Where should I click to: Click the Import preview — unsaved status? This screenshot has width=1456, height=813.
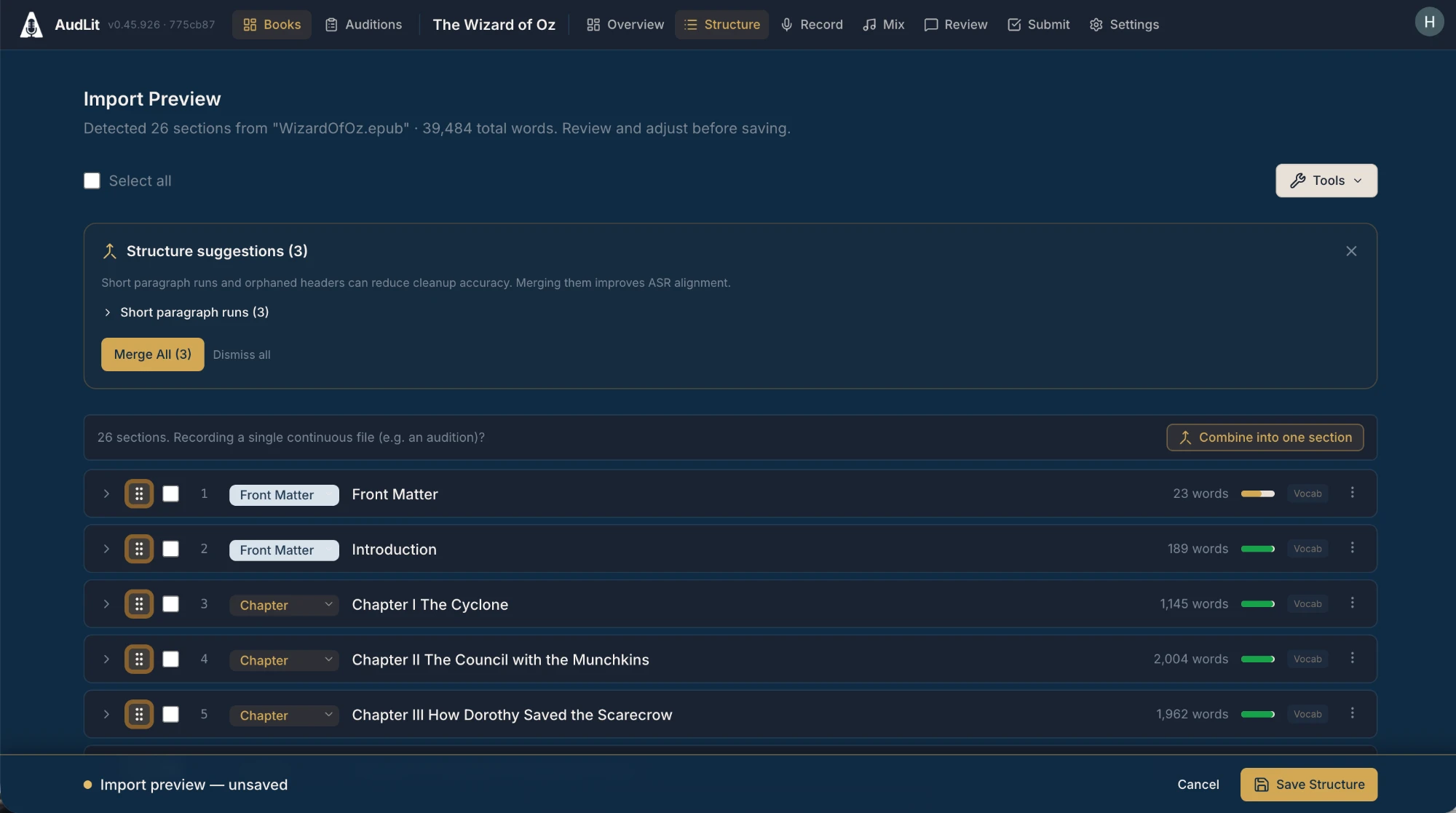click(186, 785)
